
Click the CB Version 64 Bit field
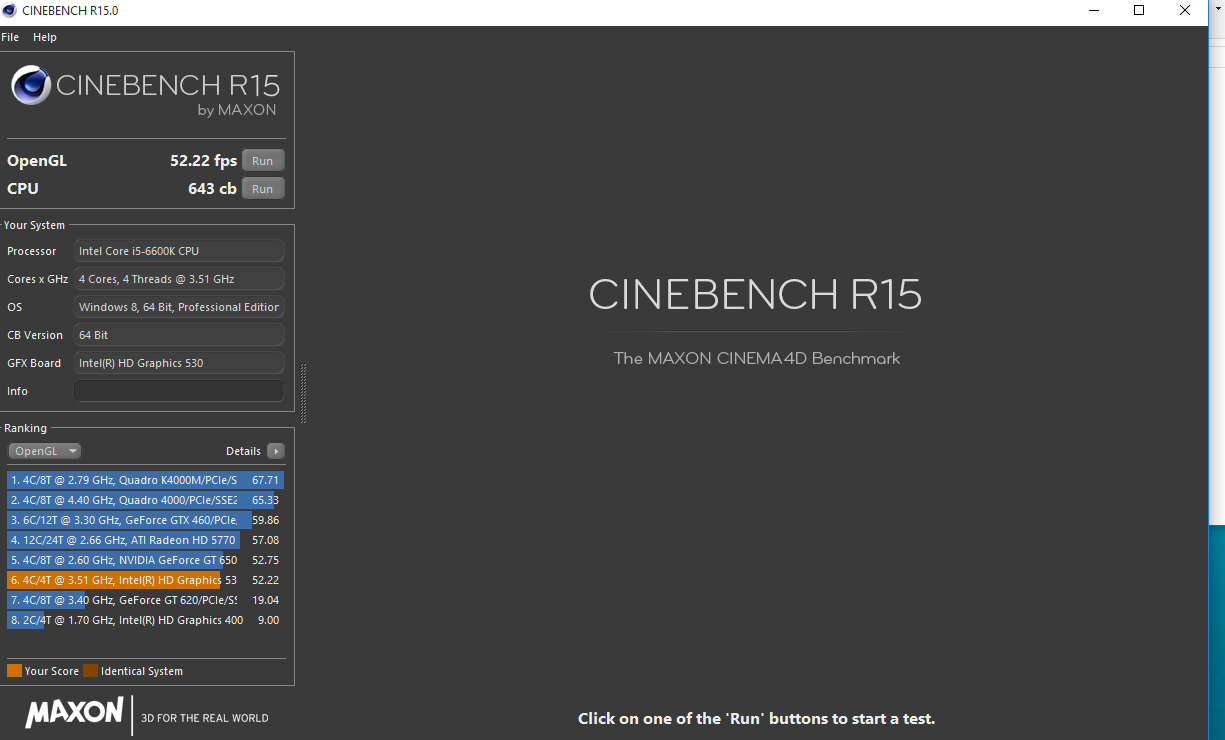(179, 335)
